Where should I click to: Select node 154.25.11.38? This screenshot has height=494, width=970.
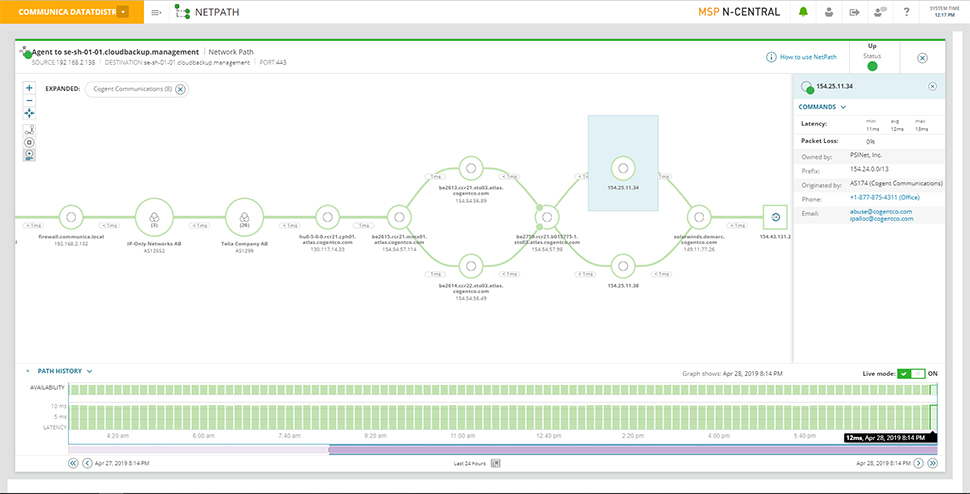[x=623, y=266]
